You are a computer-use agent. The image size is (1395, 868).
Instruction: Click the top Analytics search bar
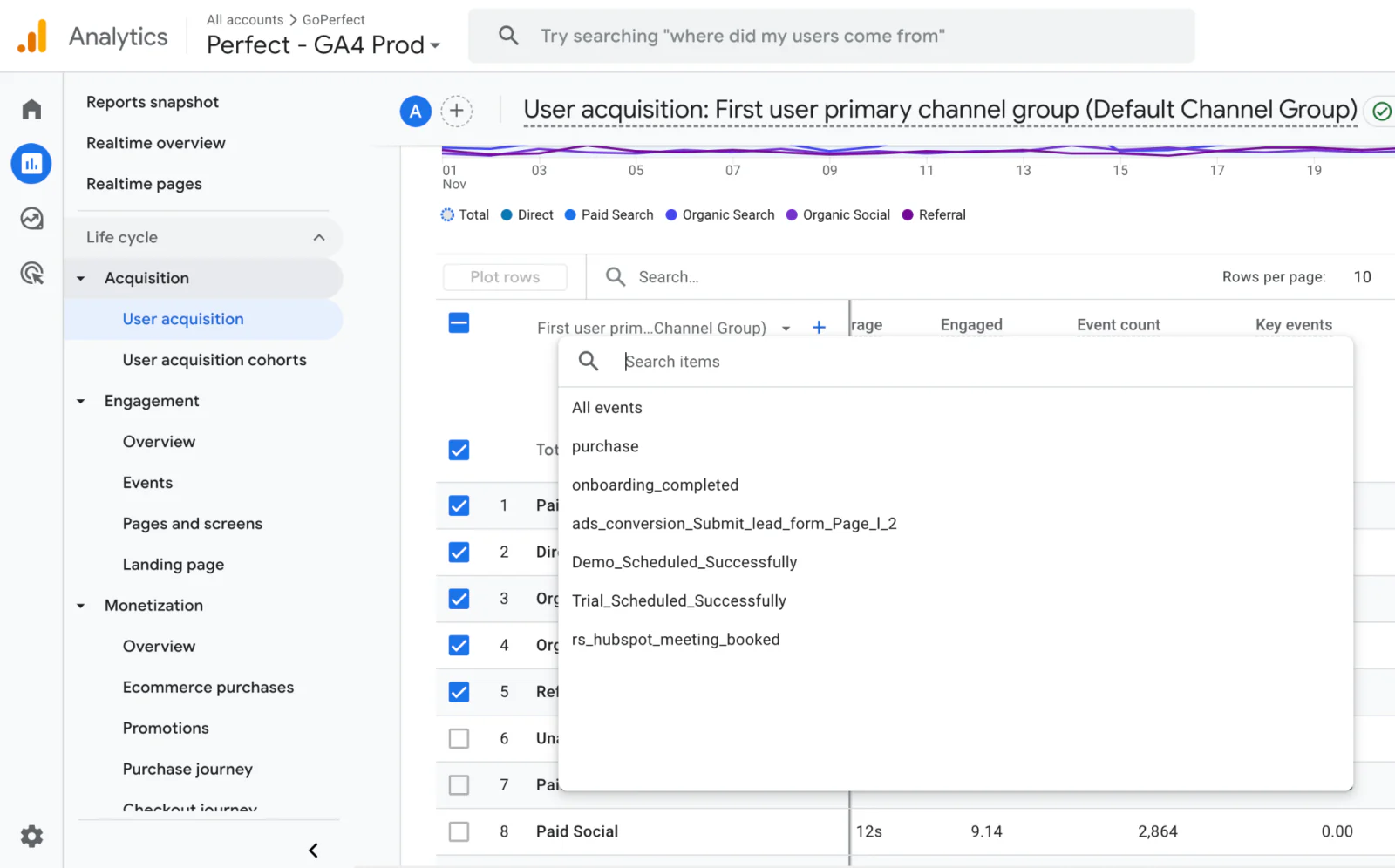coord(831,36)
